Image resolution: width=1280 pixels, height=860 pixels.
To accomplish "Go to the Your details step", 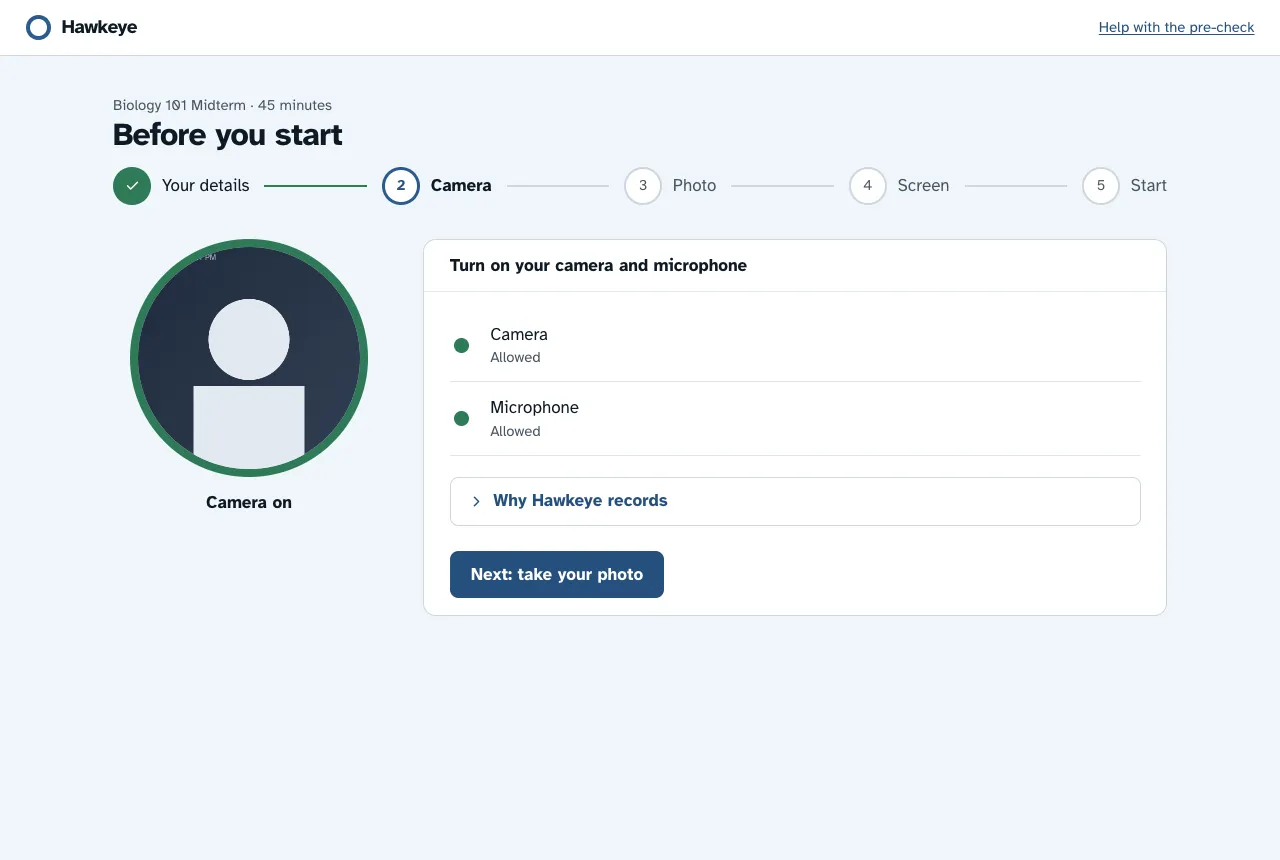I will tap(181, 186).
